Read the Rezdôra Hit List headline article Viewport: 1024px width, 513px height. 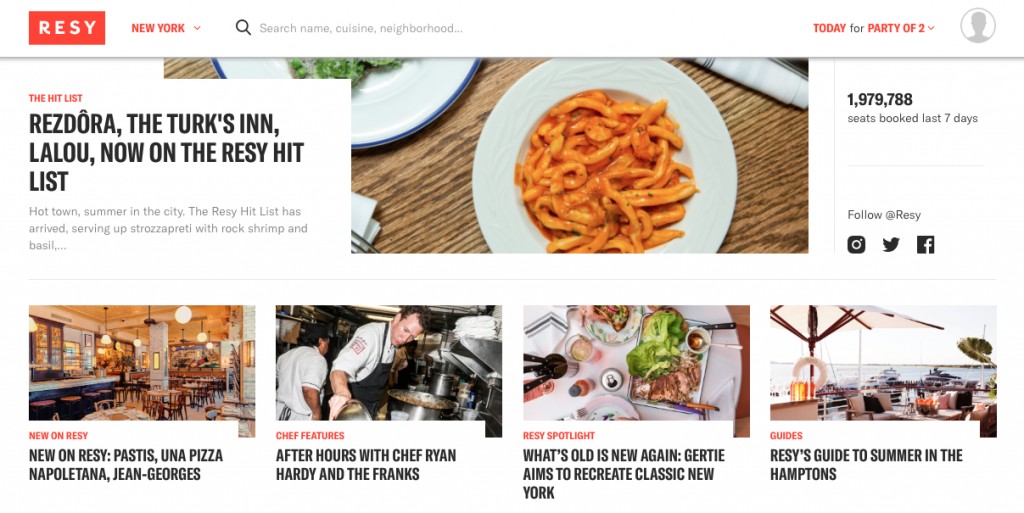[167, 153]
